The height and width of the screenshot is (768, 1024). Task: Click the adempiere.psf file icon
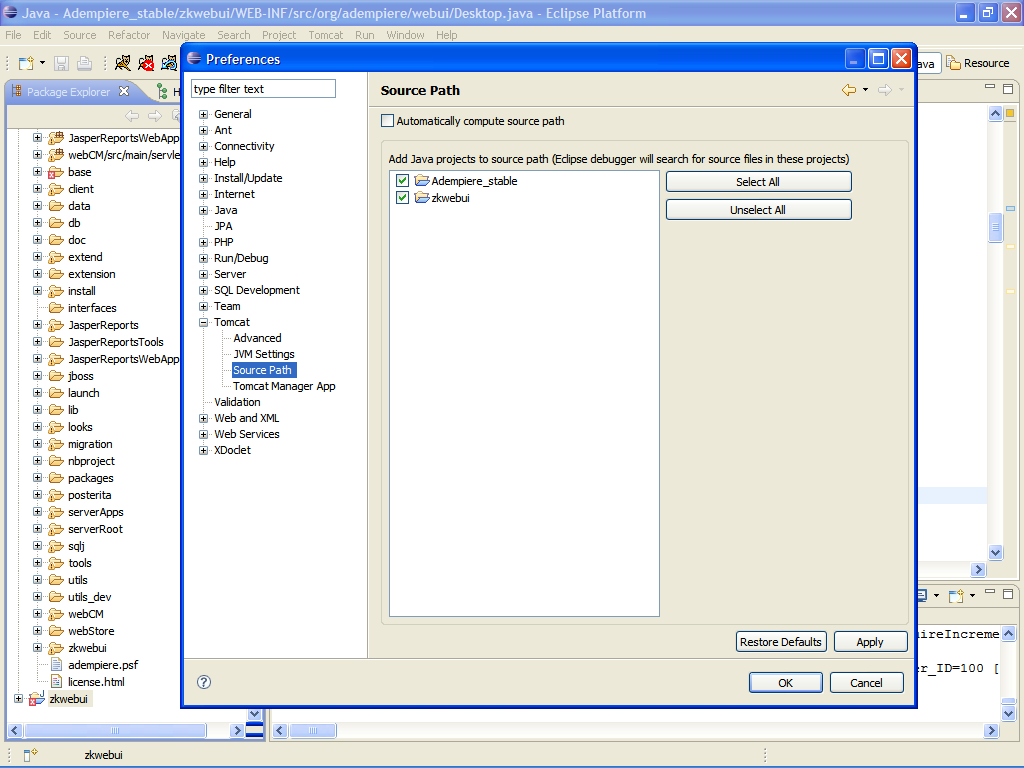coord(57,665)
